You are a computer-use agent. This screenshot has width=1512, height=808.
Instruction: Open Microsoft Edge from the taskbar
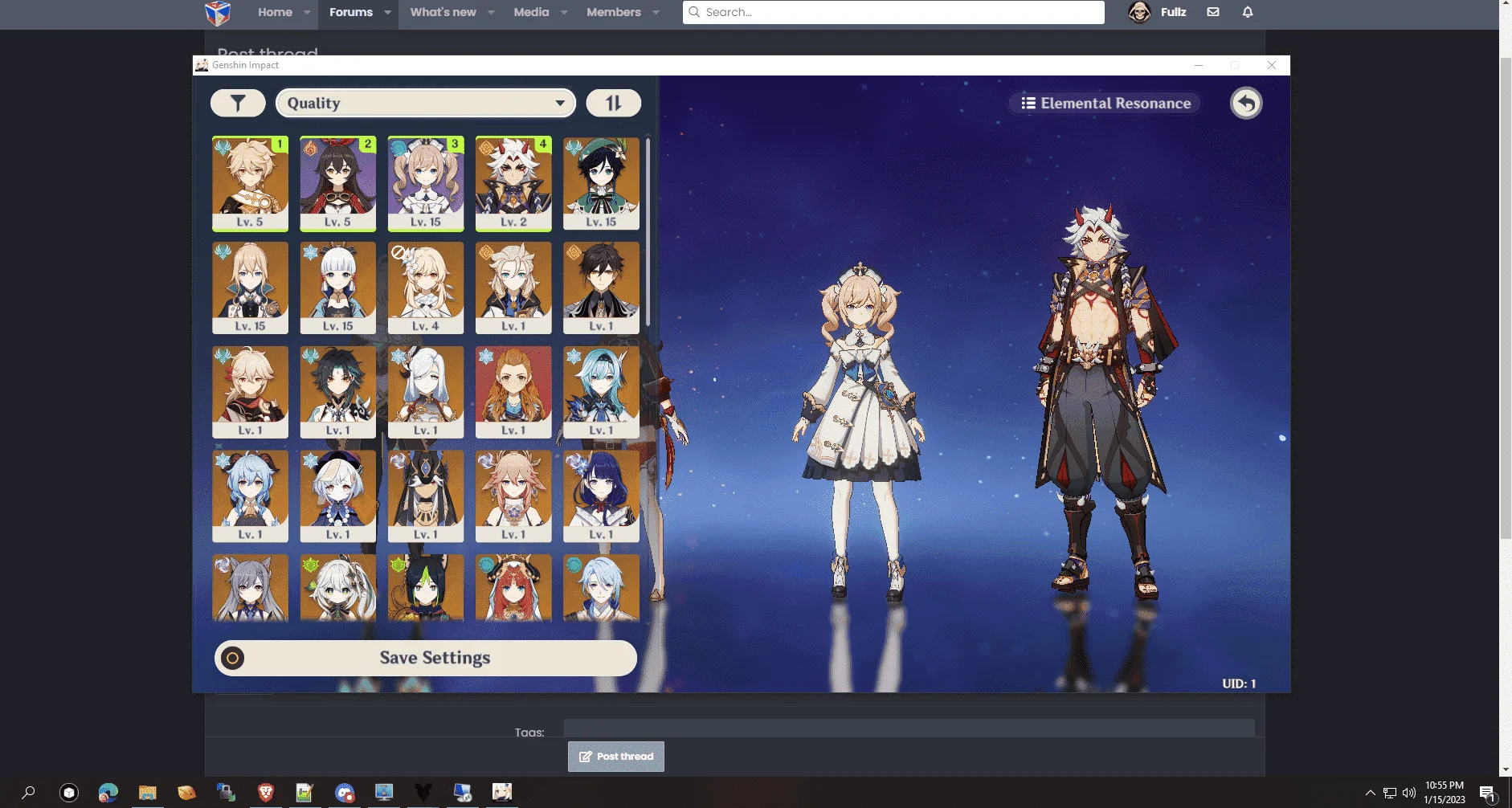coord(108,793)
